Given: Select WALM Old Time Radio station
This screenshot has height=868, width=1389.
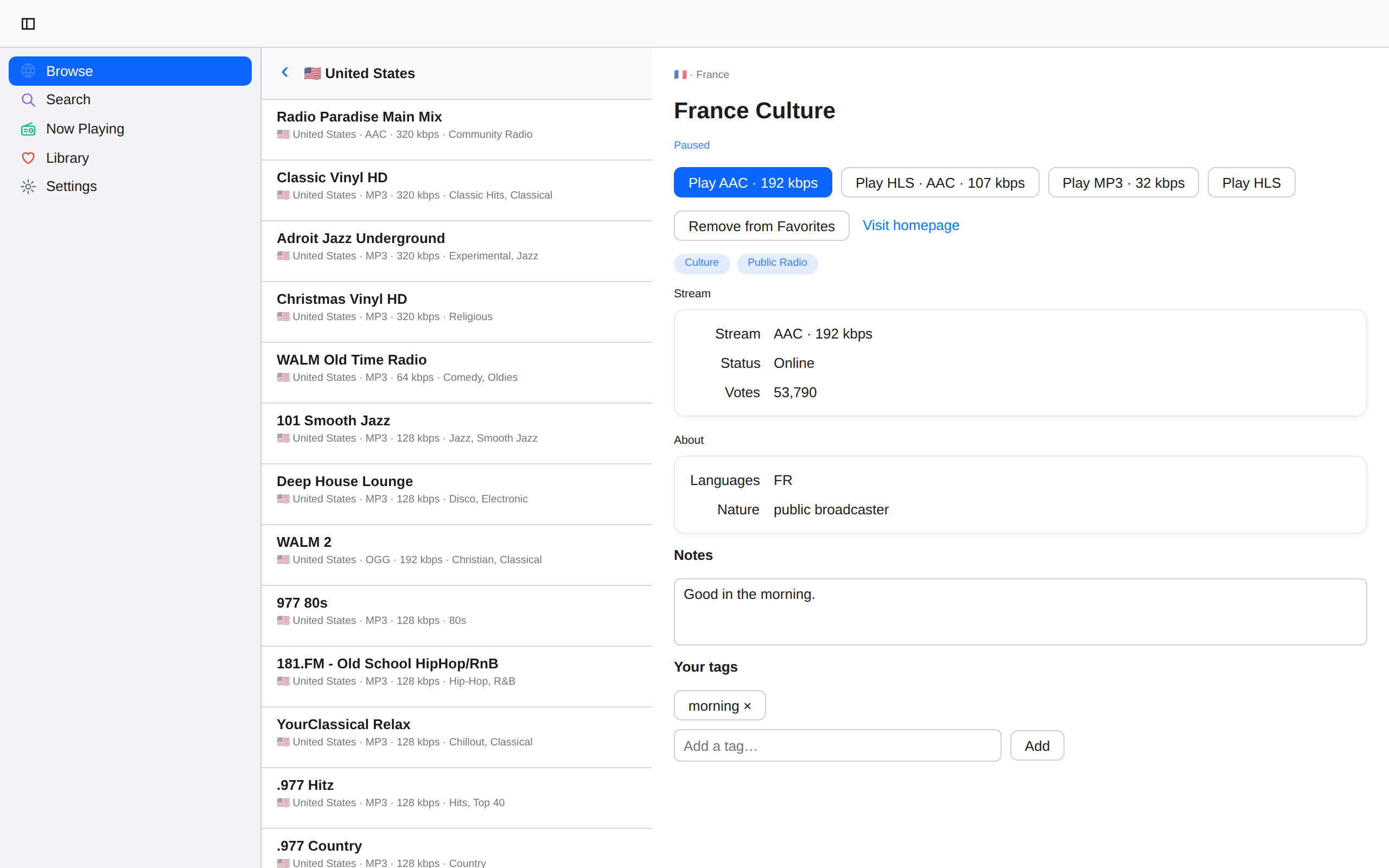Looking at the screenshot, I should (457, 373).
